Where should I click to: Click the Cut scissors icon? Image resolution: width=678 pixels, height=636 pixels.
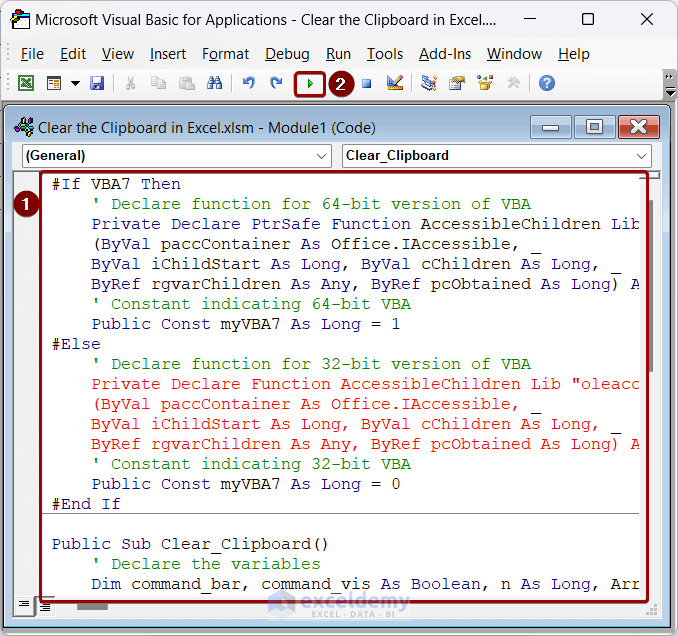(x=130, y=83)
